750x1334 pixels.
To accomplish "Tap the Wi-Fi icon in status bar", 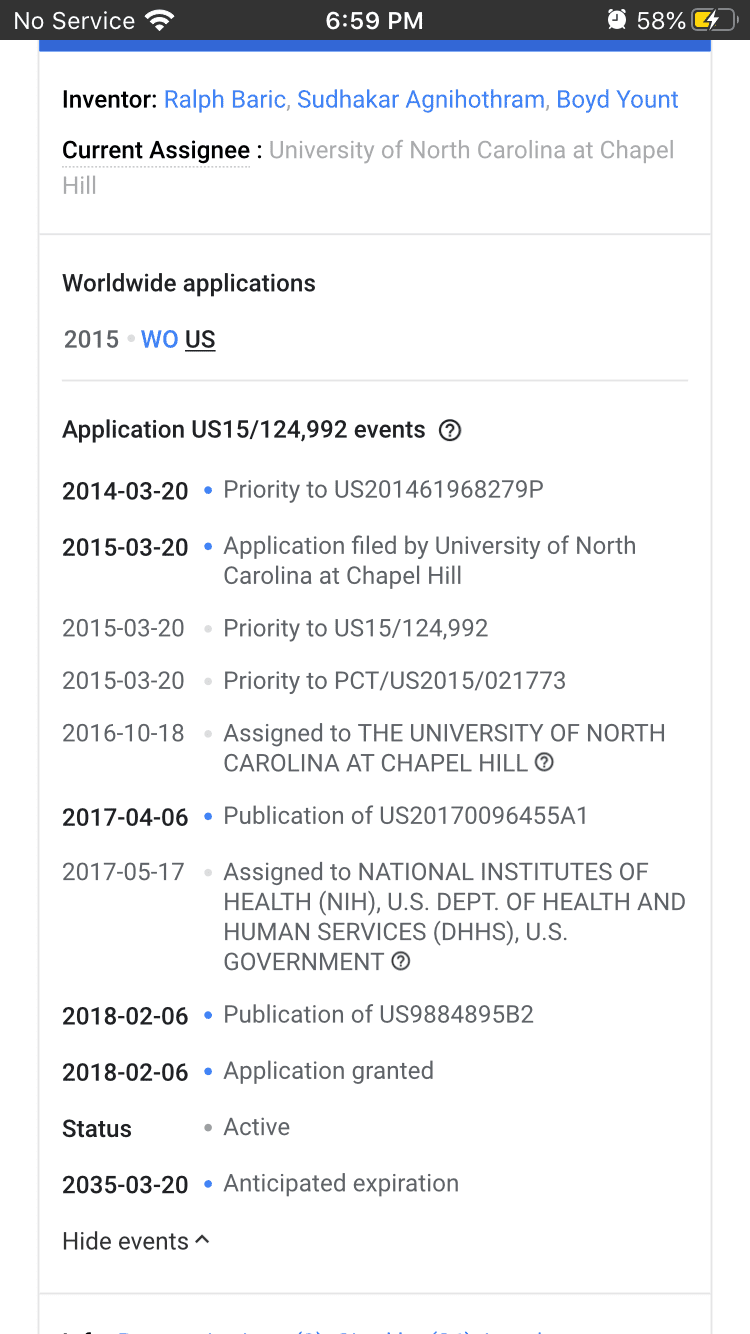I will pos(159,20).
